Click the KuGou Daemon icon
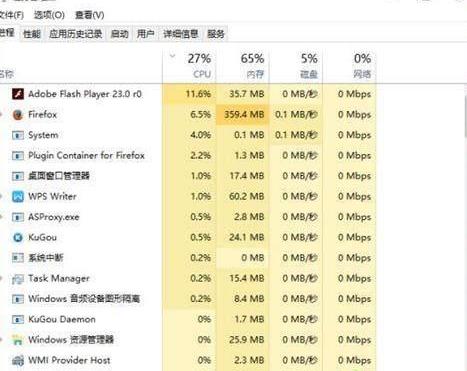This screenshot has height=371, width=467. 18,320
